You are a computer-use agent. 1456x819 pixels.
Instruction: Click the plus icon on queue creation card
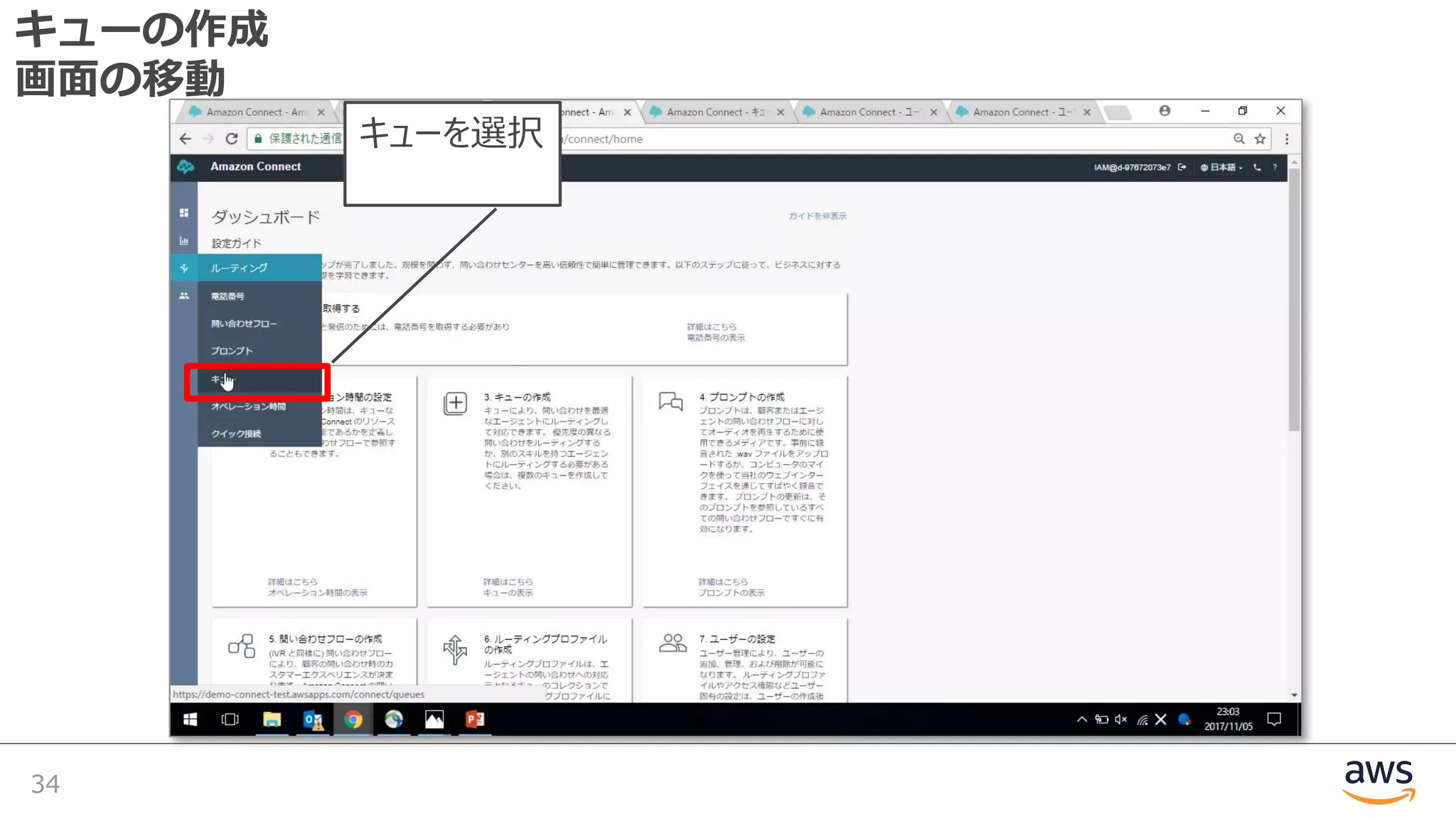coord(455,404)
